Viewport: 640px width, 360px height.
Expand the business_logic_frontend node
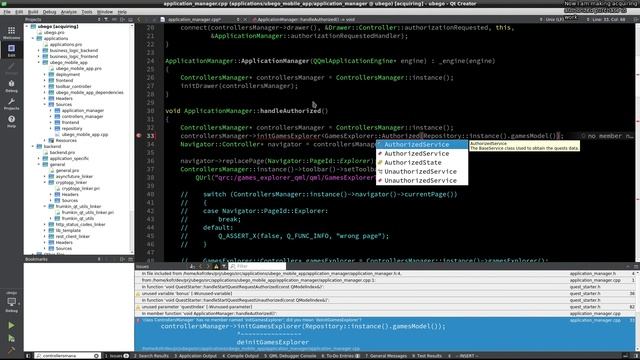pos(39,56)
